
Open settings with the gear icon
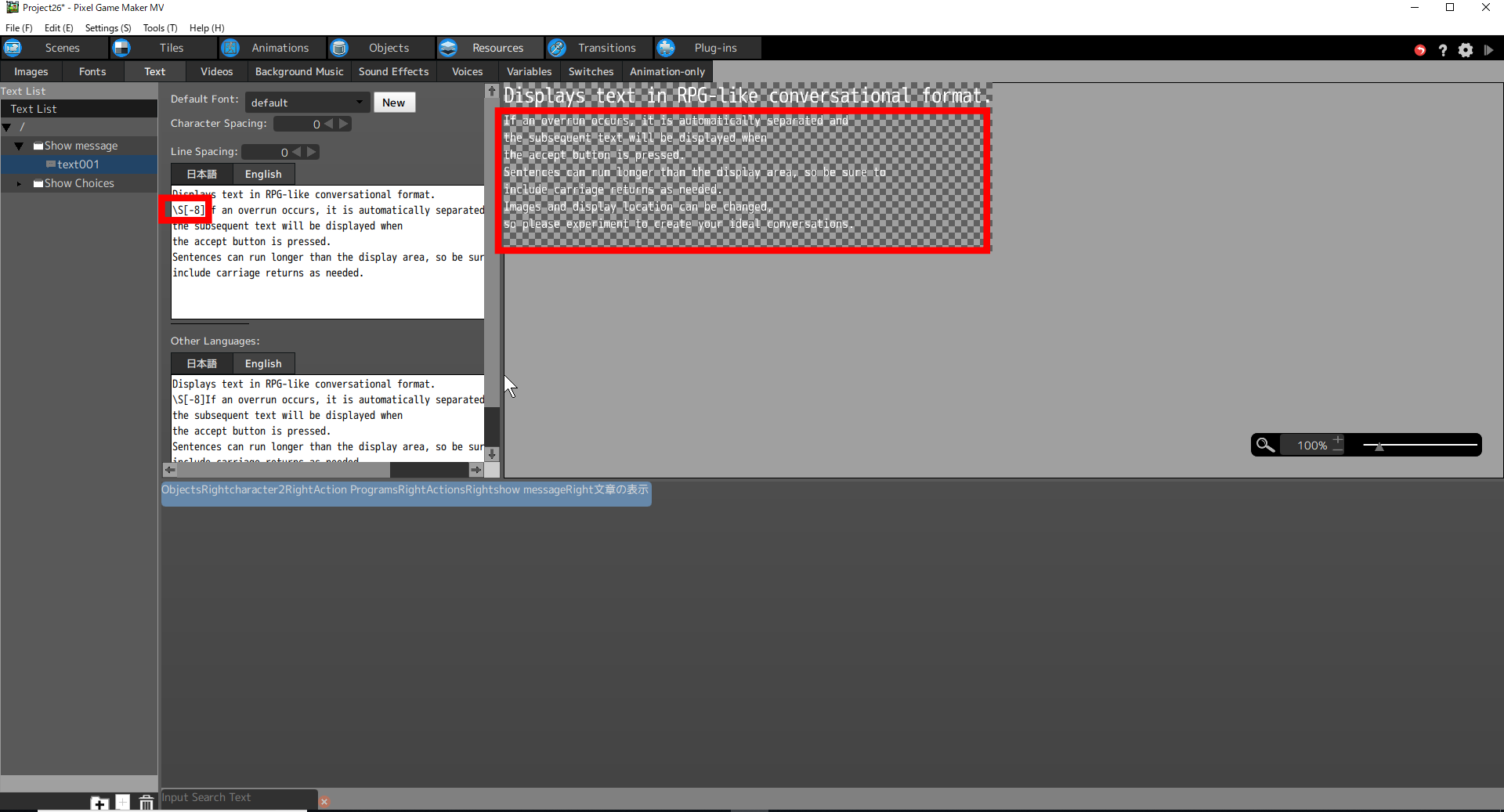point(1466,50)
